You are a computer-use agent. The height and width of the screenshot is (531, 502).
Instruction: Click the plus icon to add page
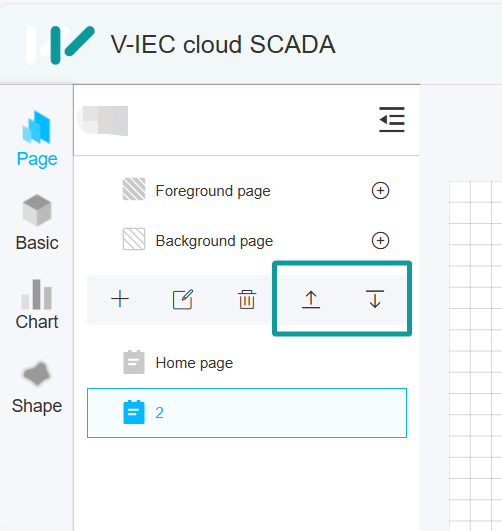[x=120, y=299]
